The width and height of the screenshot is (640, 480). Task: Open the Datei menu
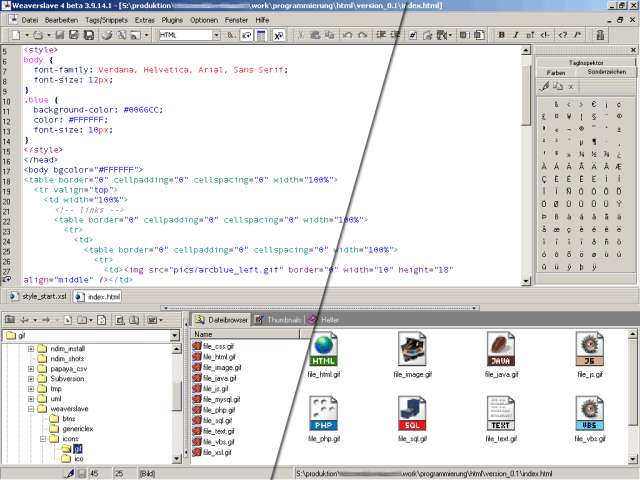coord(30,20)
